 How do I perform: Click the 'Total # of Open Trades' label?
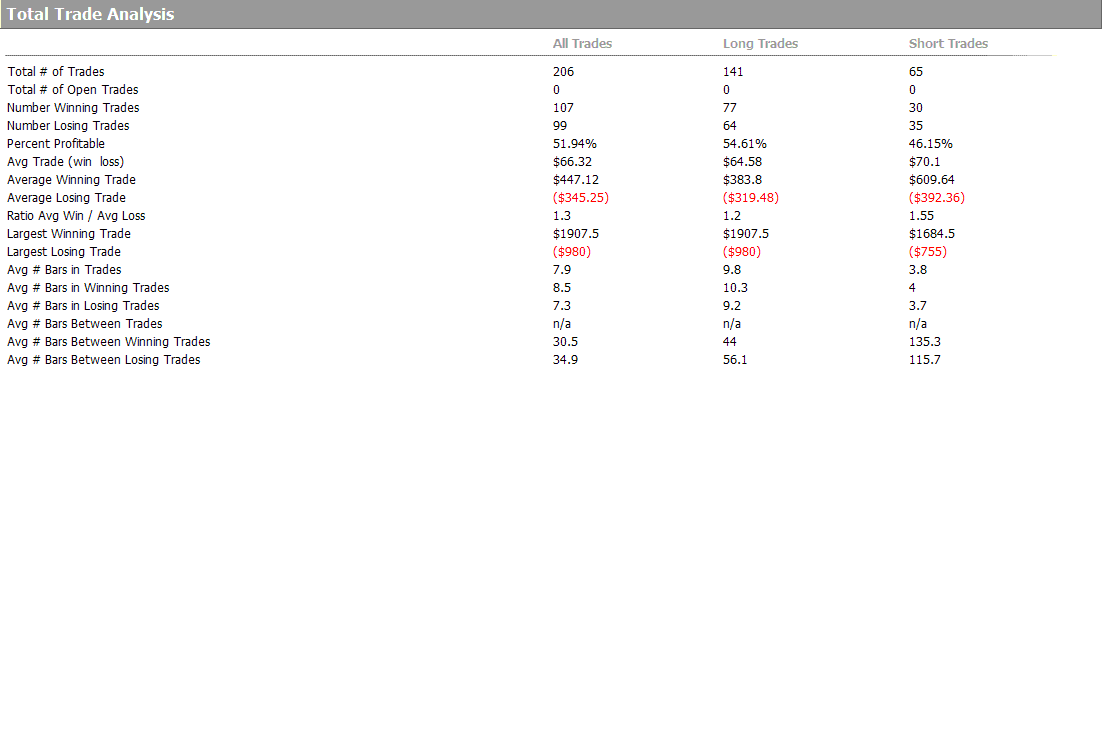point(72,90)
